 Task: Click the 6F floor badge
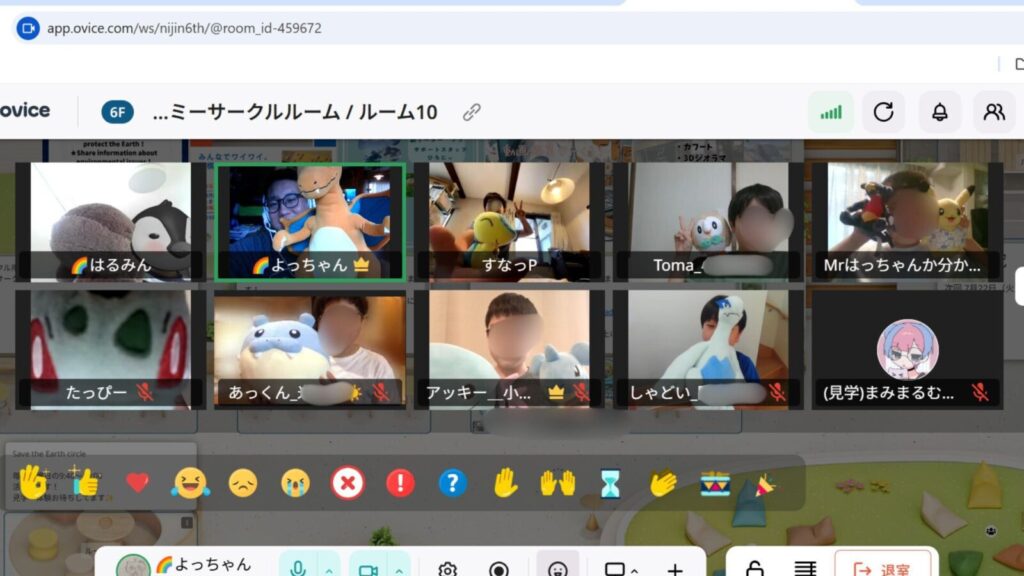point(117,112)
